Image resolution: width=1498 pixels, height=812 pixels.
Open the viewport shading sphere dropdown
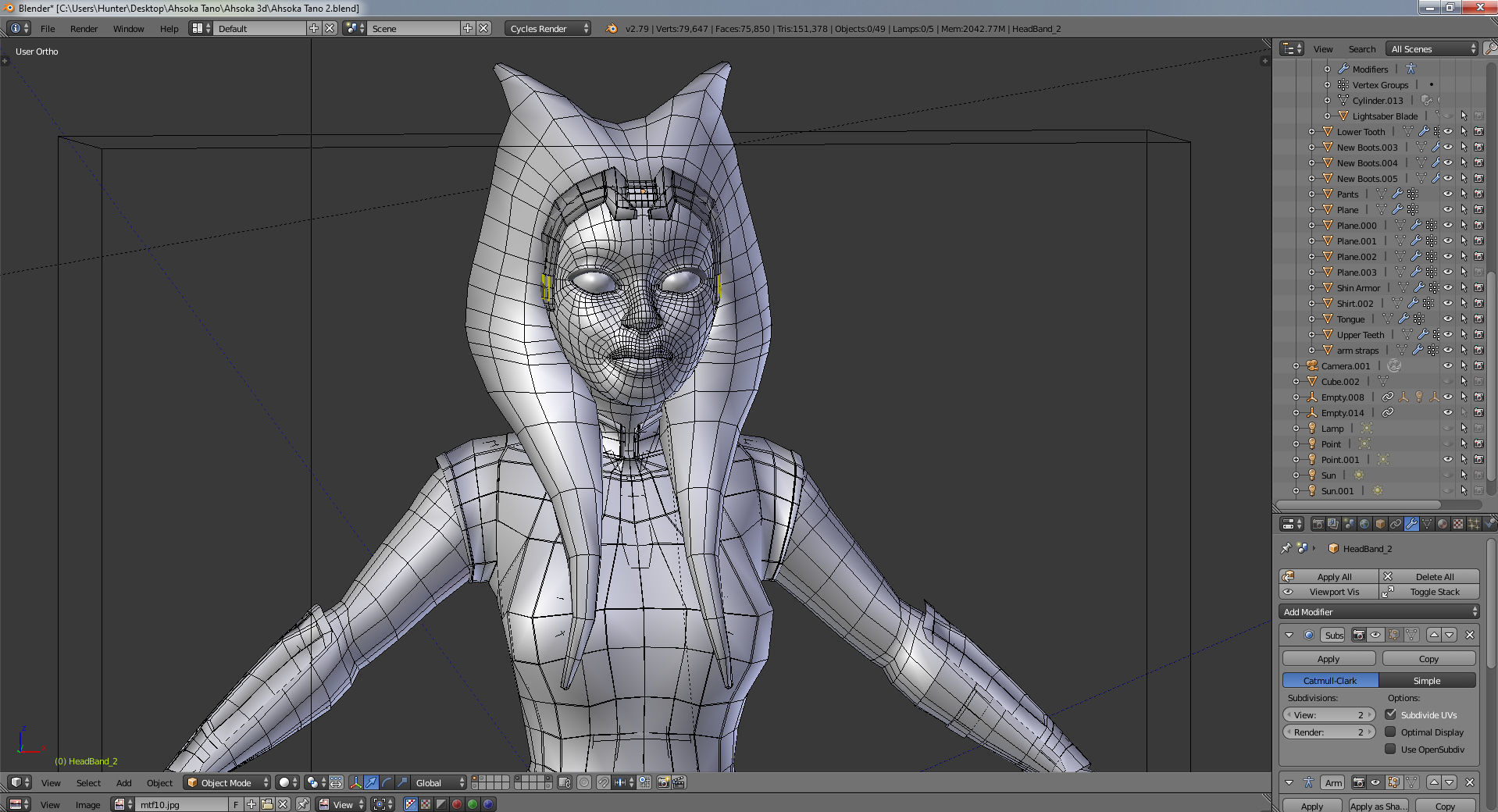click(x=287, y=782)
